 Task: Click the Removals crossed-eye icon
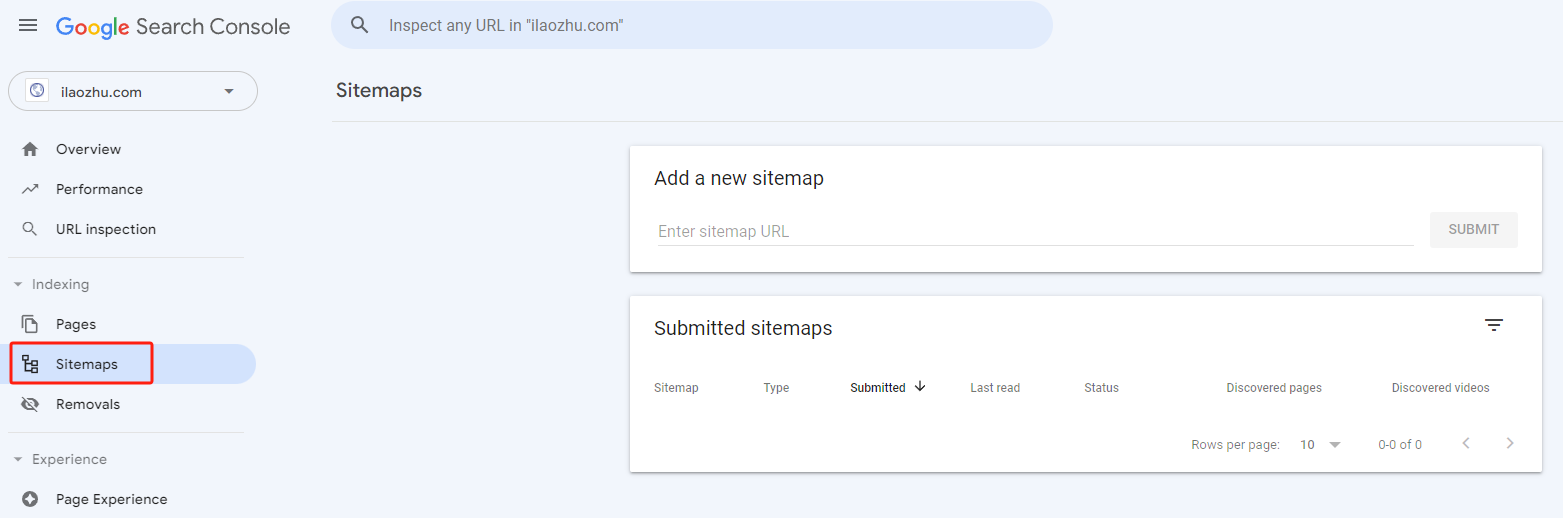point(30,404)
